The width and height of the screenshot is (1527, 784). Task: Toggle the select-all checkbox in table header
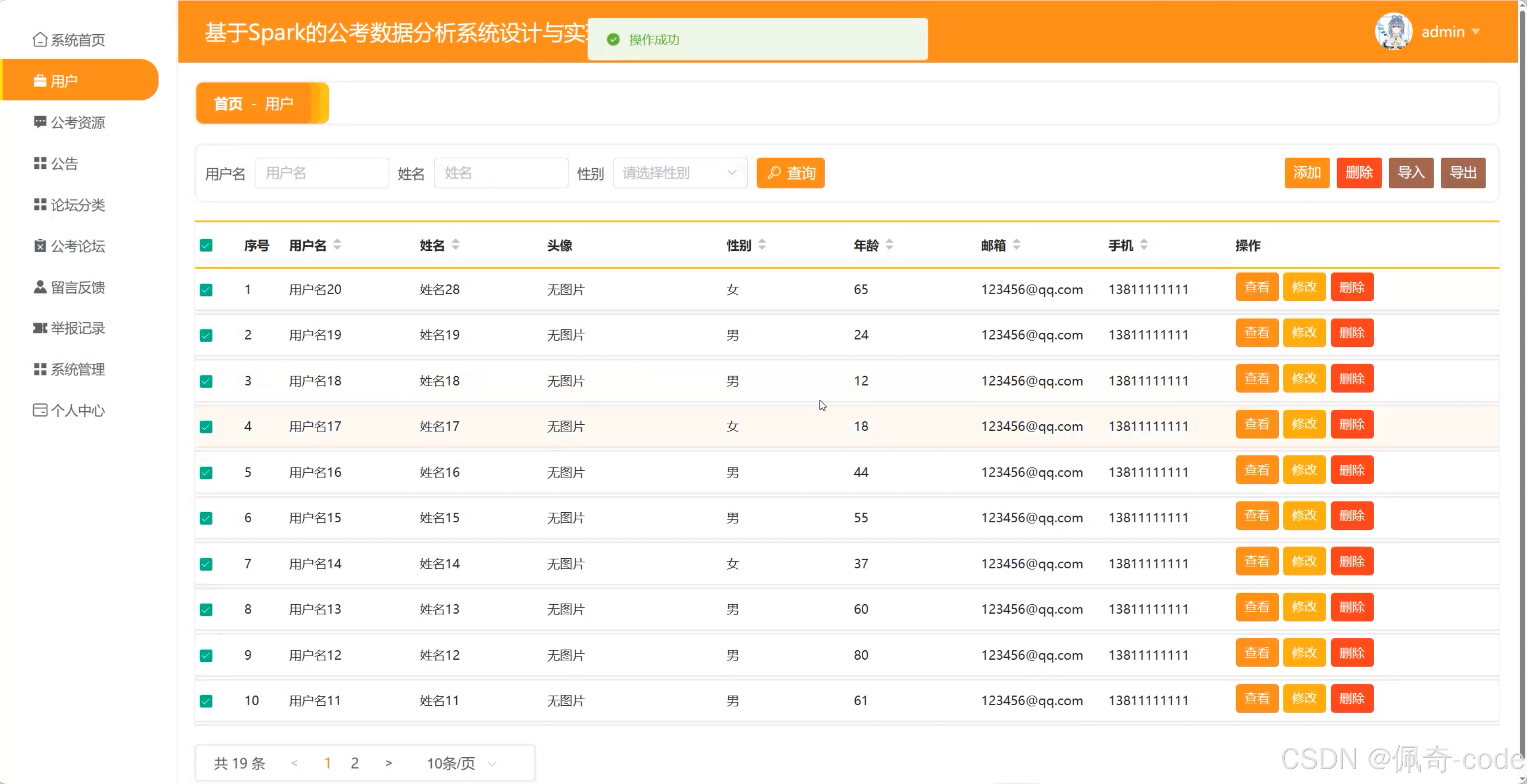click(x=206, y=245)
